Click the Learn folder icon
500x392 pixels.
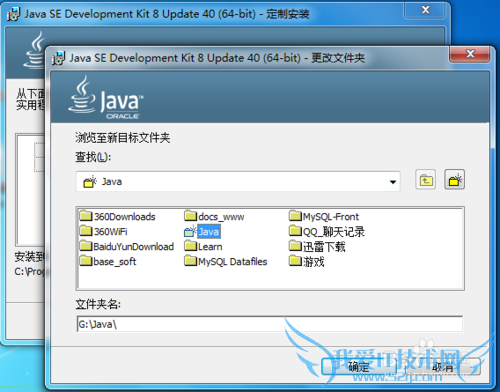pyautogui.click(x=191, y=246)
